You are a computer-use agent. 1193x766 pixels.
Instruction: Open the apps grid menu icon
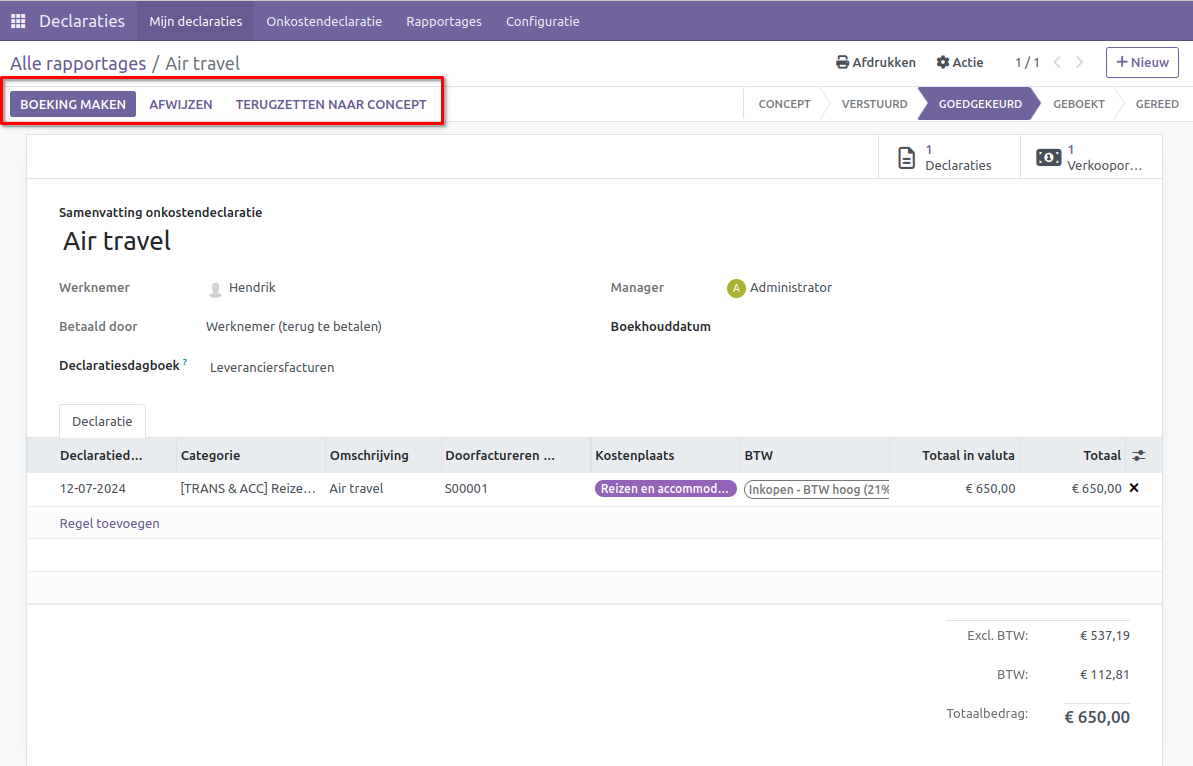click(x=18, y=21)
